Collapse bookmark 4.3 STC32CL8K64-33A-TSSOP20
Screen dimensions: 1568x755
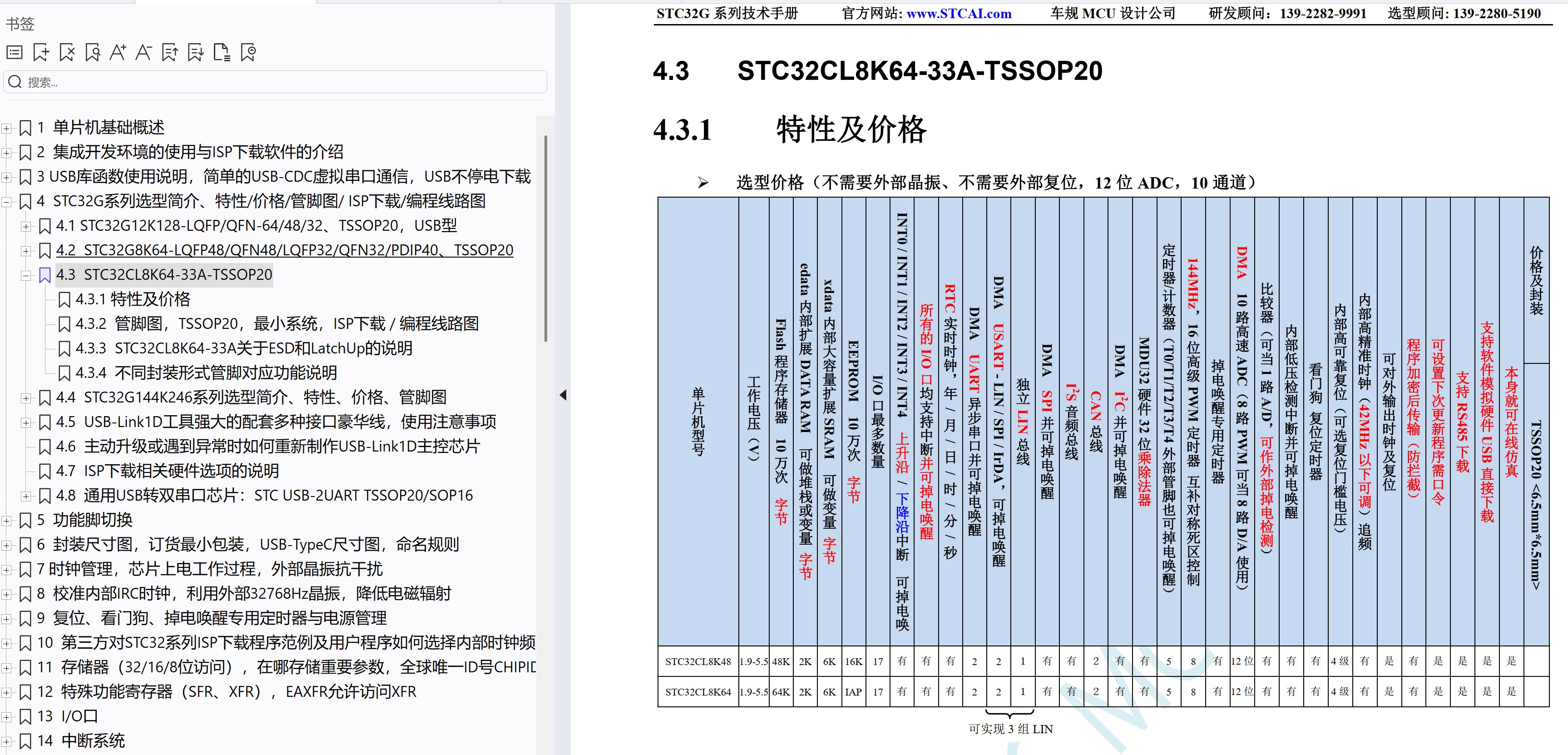point(25,275)
